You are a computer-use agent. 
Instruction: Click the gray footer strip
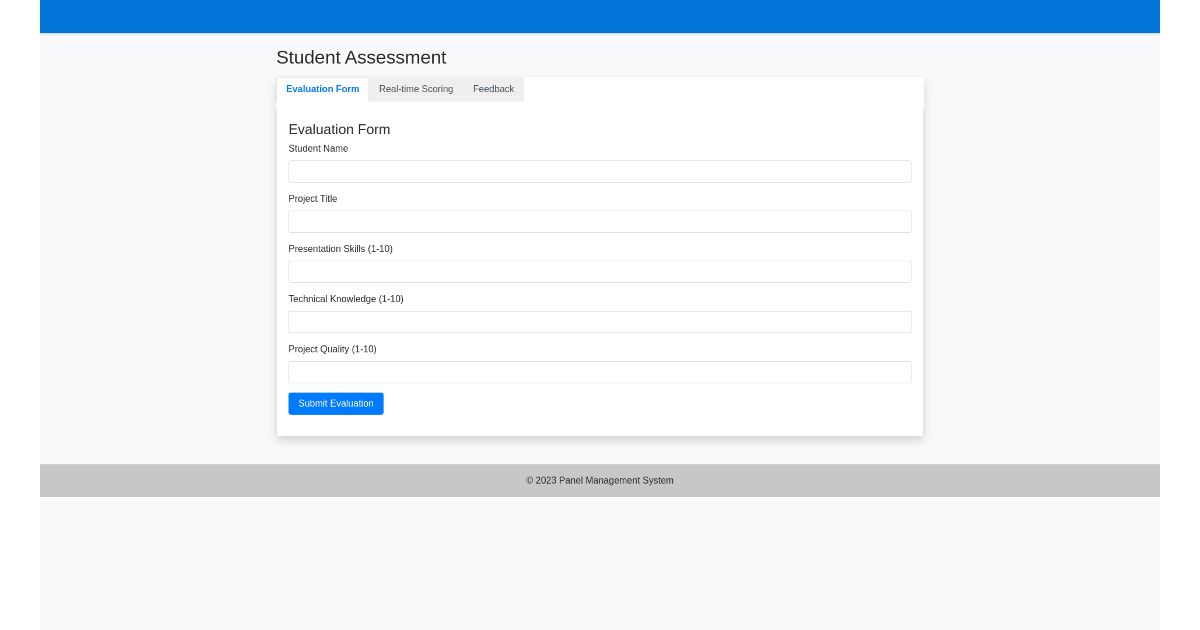pyautogui.click(x=200, y=480)
